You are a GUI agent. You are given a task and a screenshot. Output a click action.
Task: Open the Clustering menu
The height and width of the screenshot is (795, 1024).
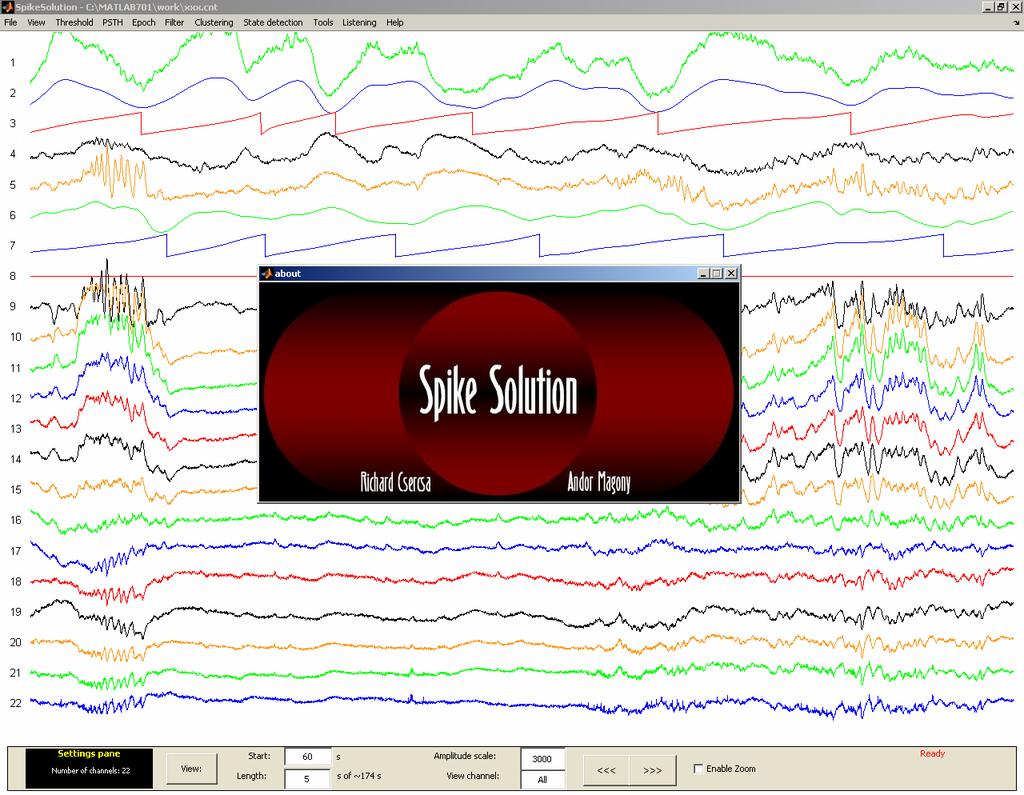coord(214,22)
